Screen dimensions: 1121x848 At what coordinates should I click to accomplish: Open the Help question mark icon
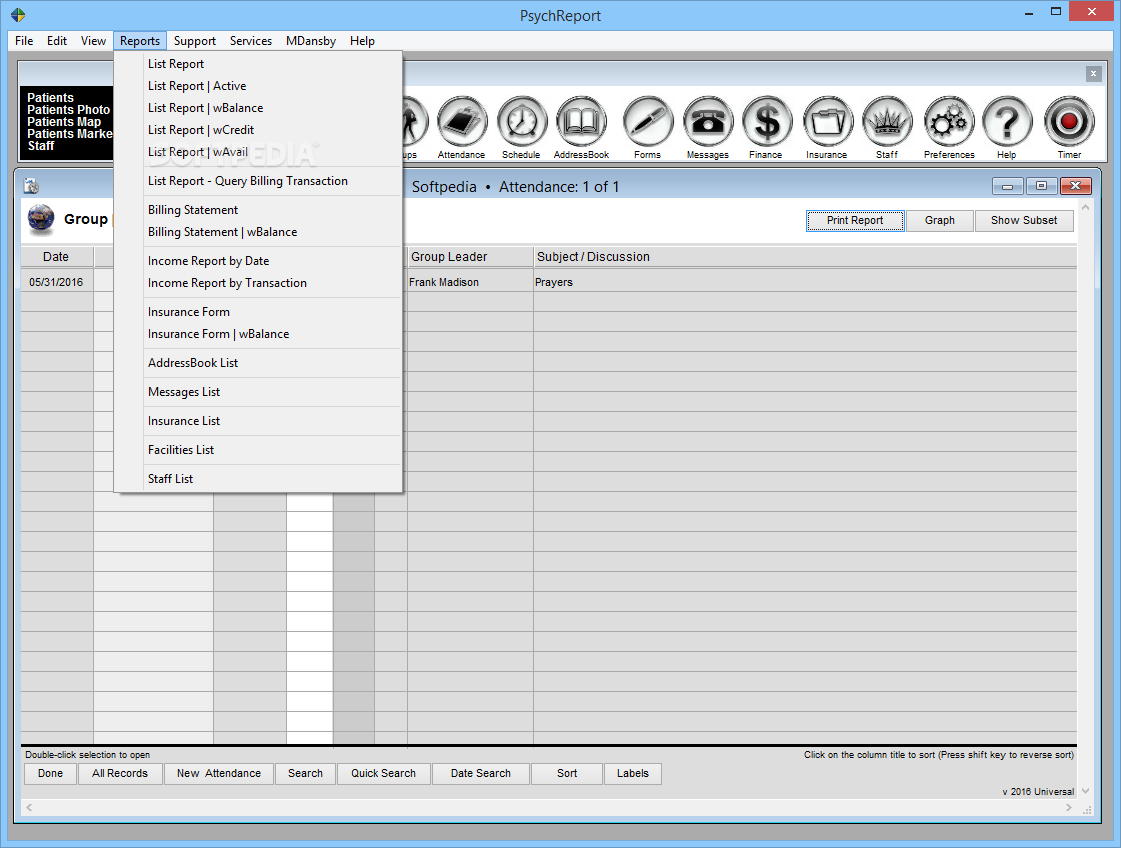[x=1007, y=122]
